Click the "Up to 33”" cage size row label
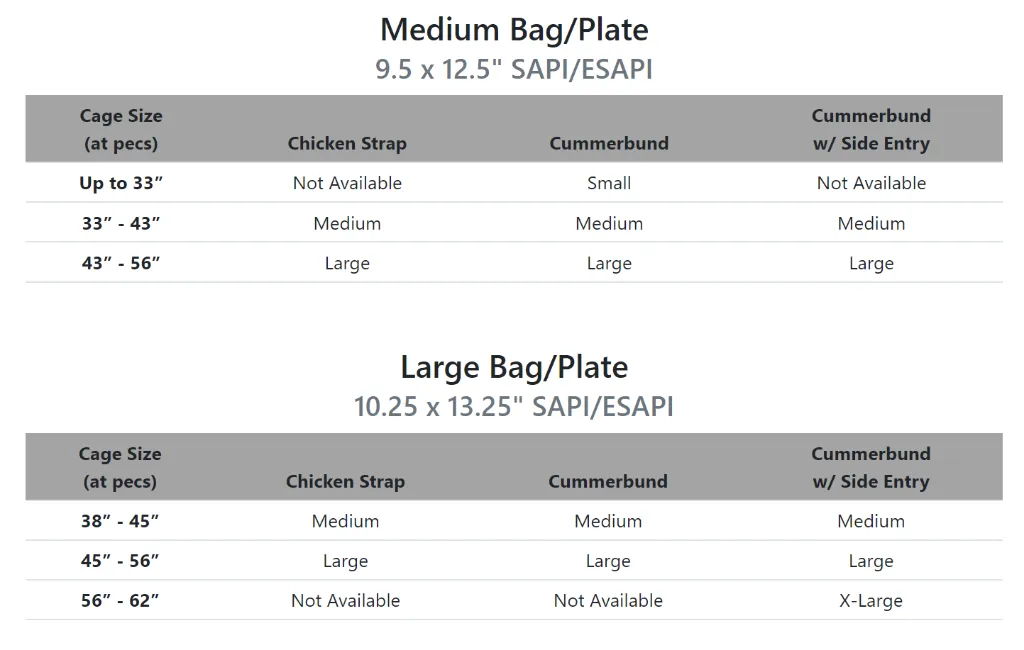Screen dimensions: 1024x650 click(x=121, y=183)
